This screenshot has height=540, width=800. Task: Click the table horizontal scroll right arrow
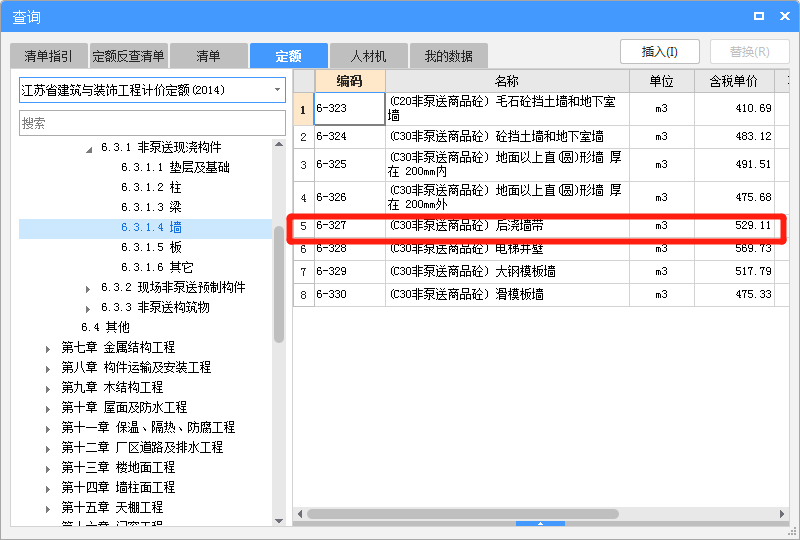[782, 514]
